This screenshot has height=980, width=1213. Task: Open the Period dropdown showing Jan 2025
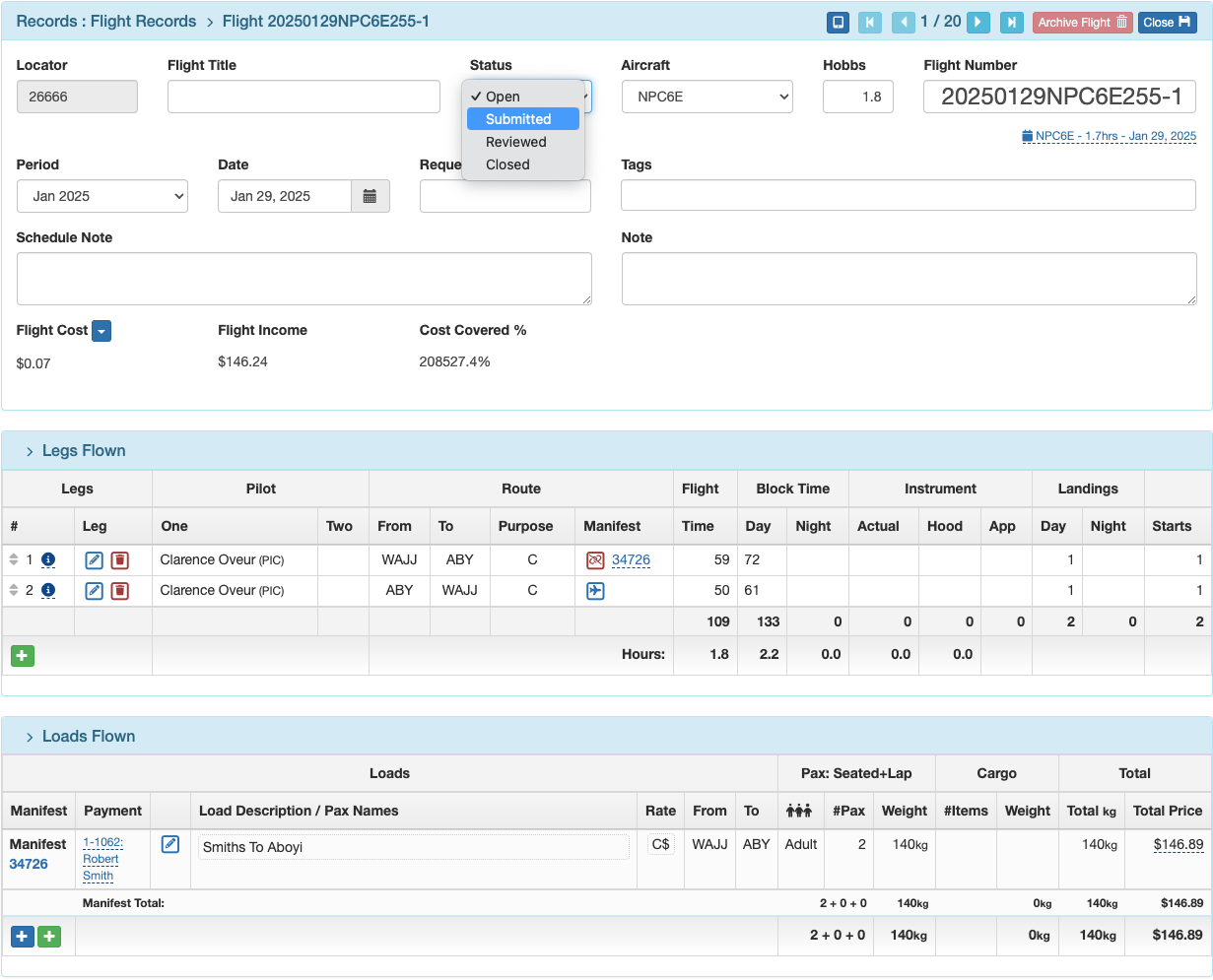point(101,196)
